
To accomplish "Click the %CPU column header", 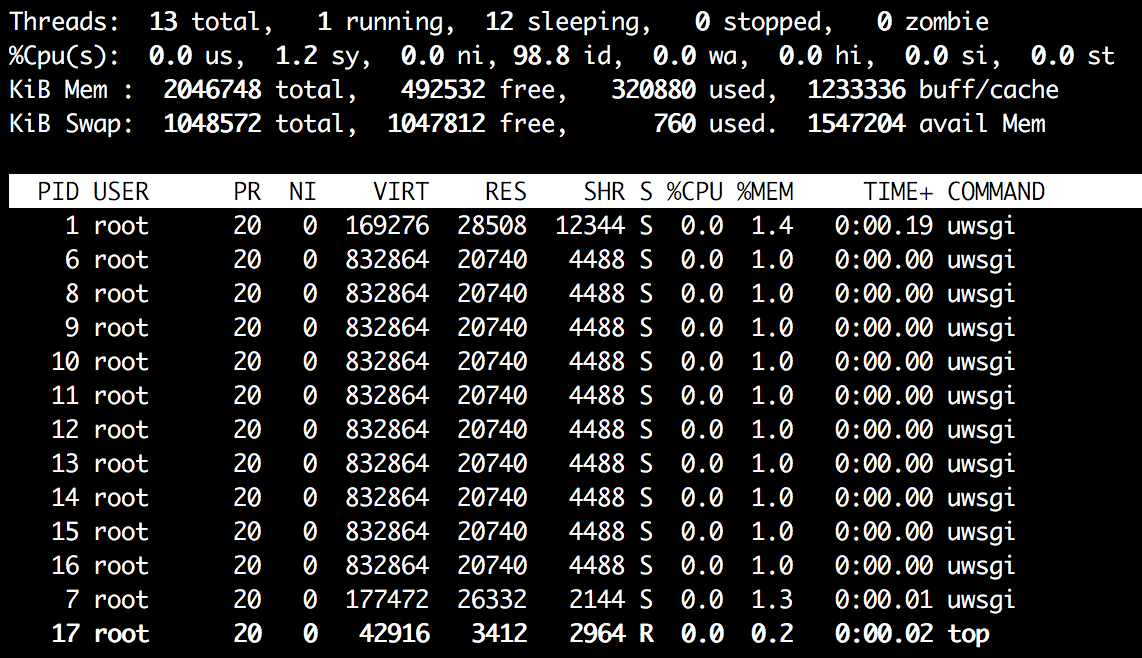I will 695,192.
